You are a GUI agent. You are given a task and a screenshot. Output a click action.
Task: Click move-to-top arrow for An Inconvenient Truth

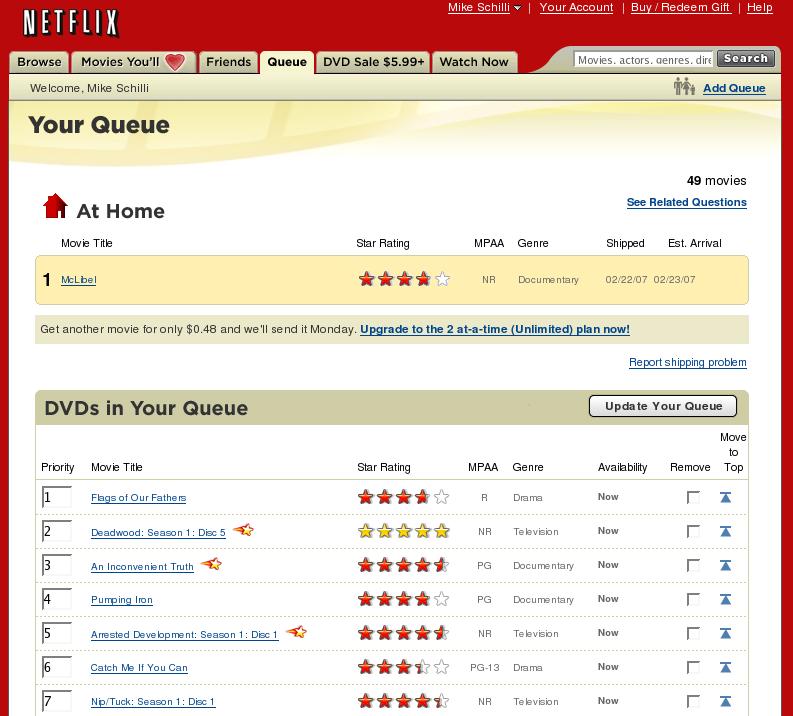[726, 565]
